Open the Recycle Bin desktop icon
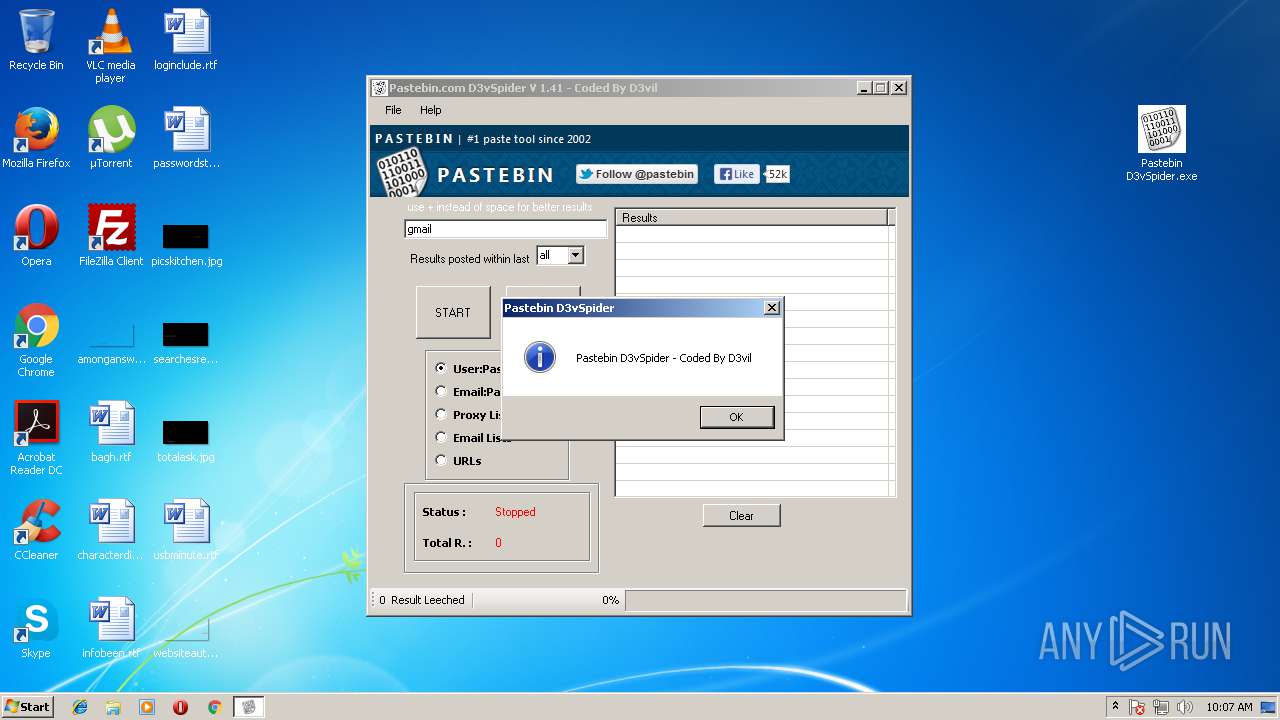The height and width of the screenshot is (720, 1280). pos(36,40)
